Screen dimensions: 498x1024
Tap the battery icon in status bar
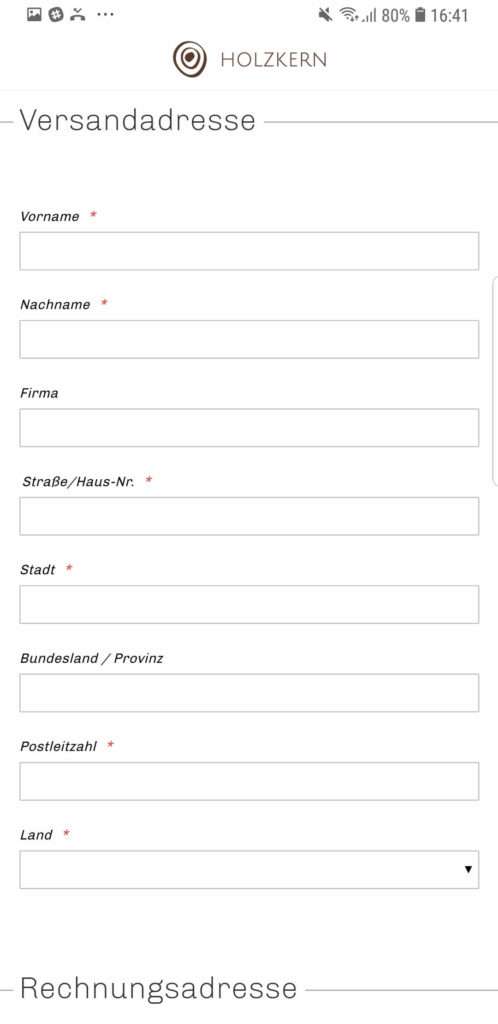coord(420,14)
